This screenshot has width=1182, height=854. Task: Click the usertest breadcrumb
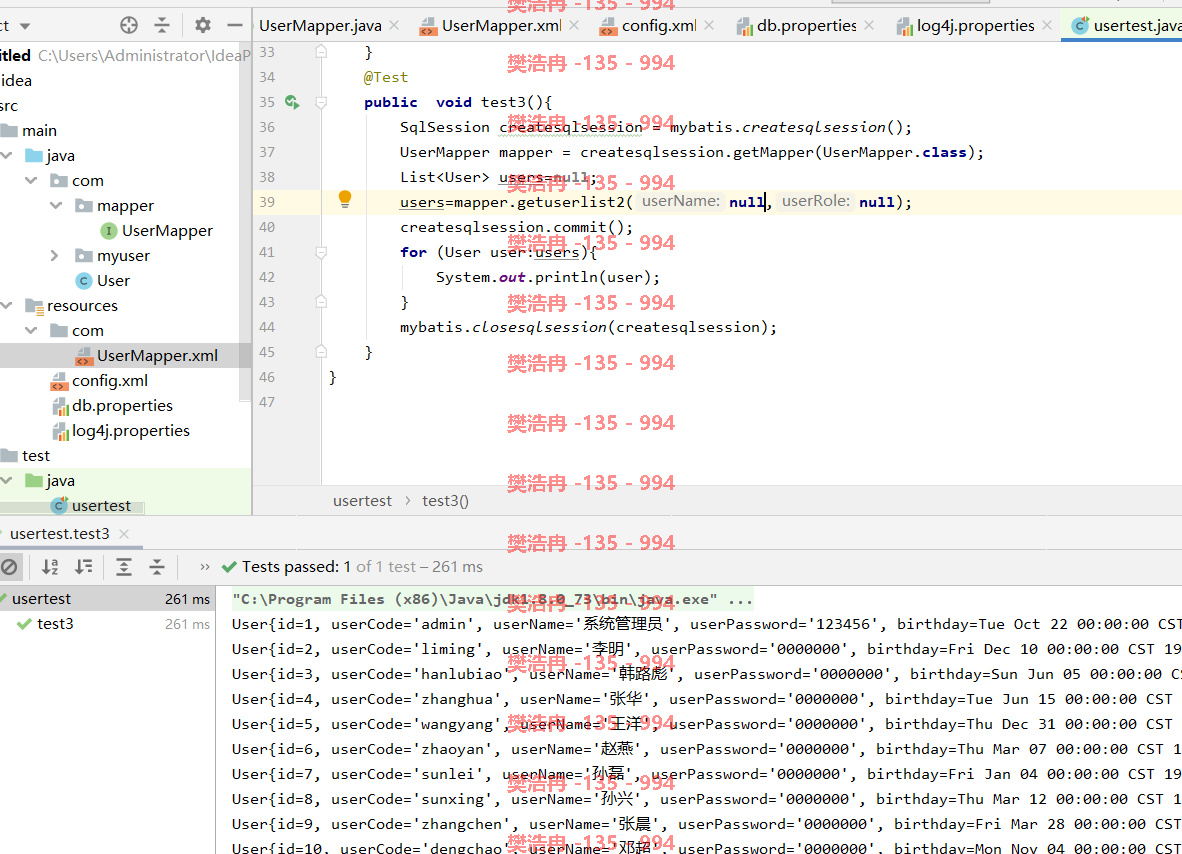[x=363, y=500]
